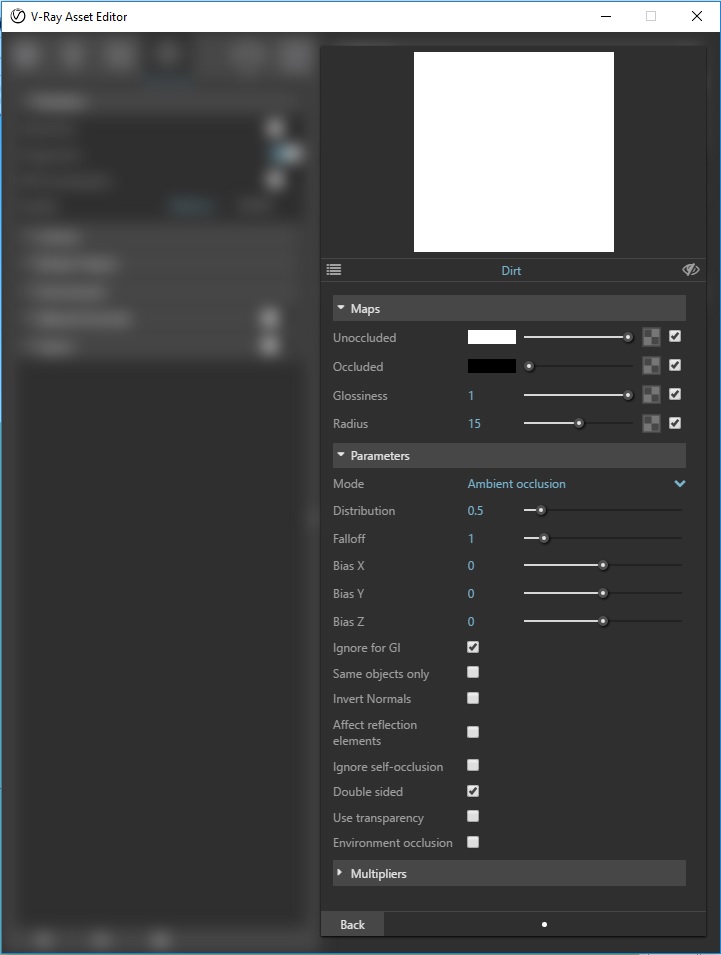Click the Glossiness slider handle
721x955 pixels.
tap(628, 395)
